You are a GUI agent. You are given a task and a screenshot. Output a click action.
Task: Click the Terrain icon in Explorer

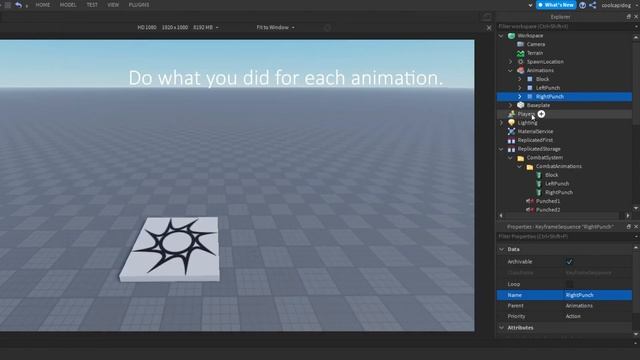pos(520,53)
